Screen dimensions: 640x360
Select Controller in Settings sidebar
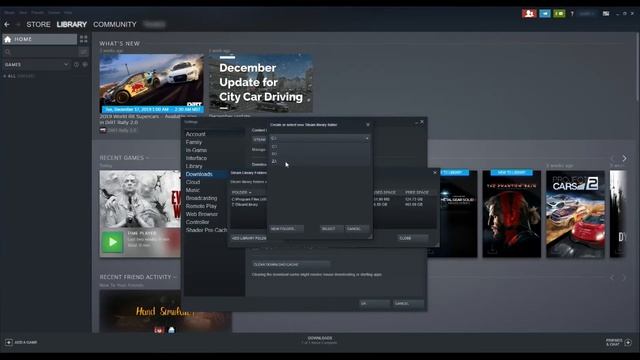tap(197, 222)
